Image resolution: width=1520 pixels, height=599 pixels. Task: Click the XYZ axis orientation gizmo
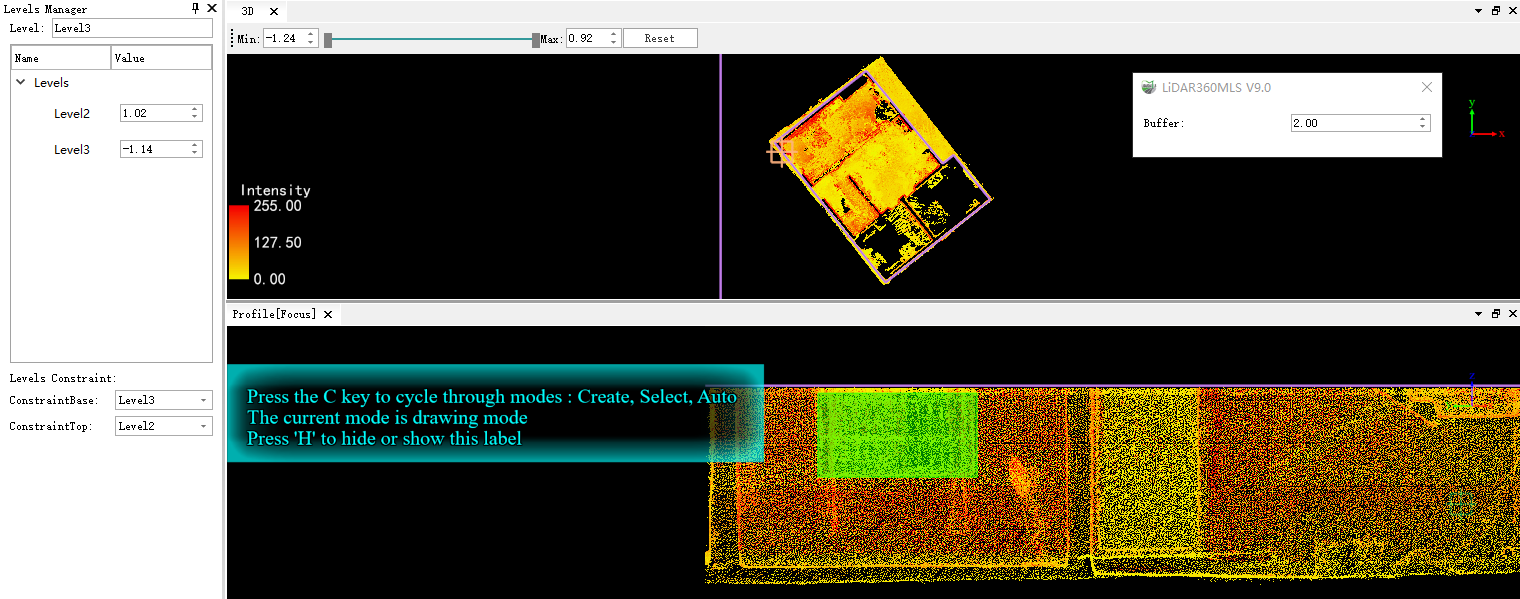coord(1482,120)
